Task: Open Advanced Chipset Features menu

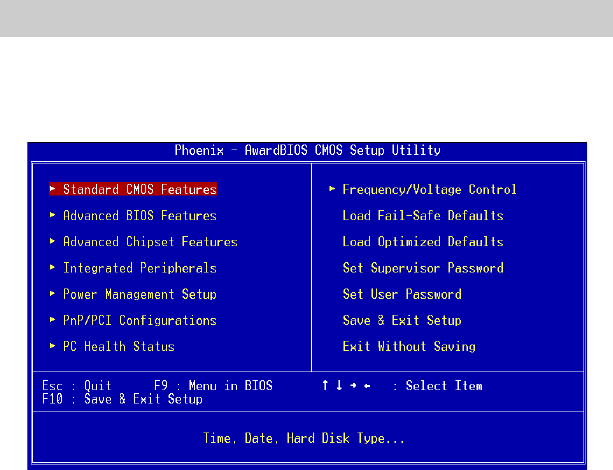Action: 150,242
